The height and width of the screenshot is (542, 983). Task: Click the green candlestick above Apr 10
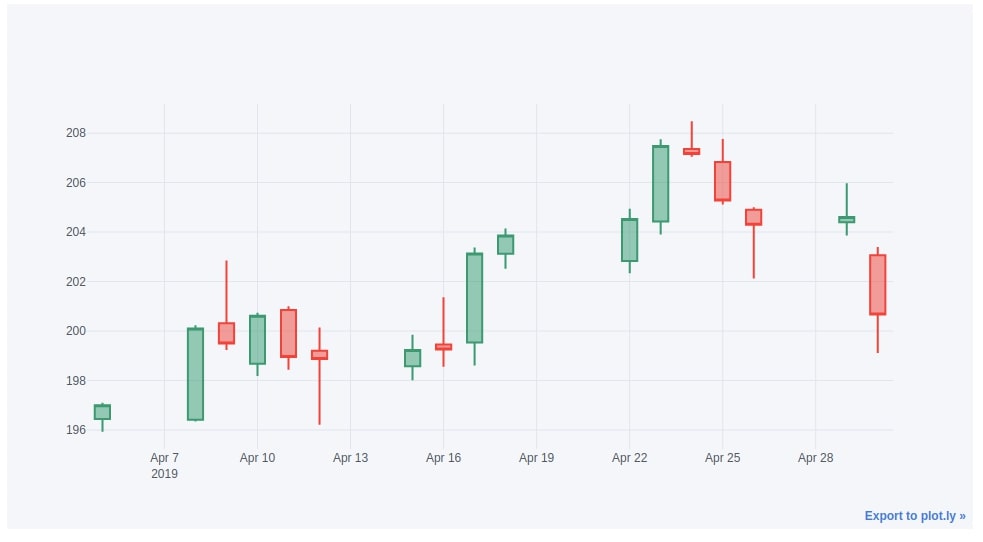[x=257, y=339]
